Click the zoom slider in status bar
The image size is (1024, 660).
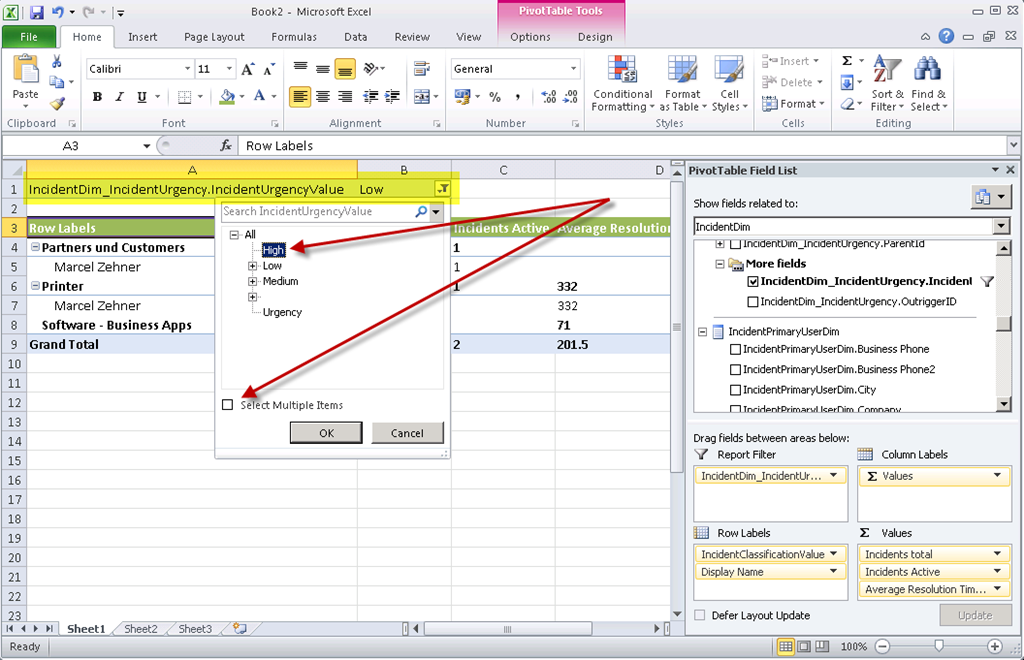pyautogui.click(x=938, y=647)
